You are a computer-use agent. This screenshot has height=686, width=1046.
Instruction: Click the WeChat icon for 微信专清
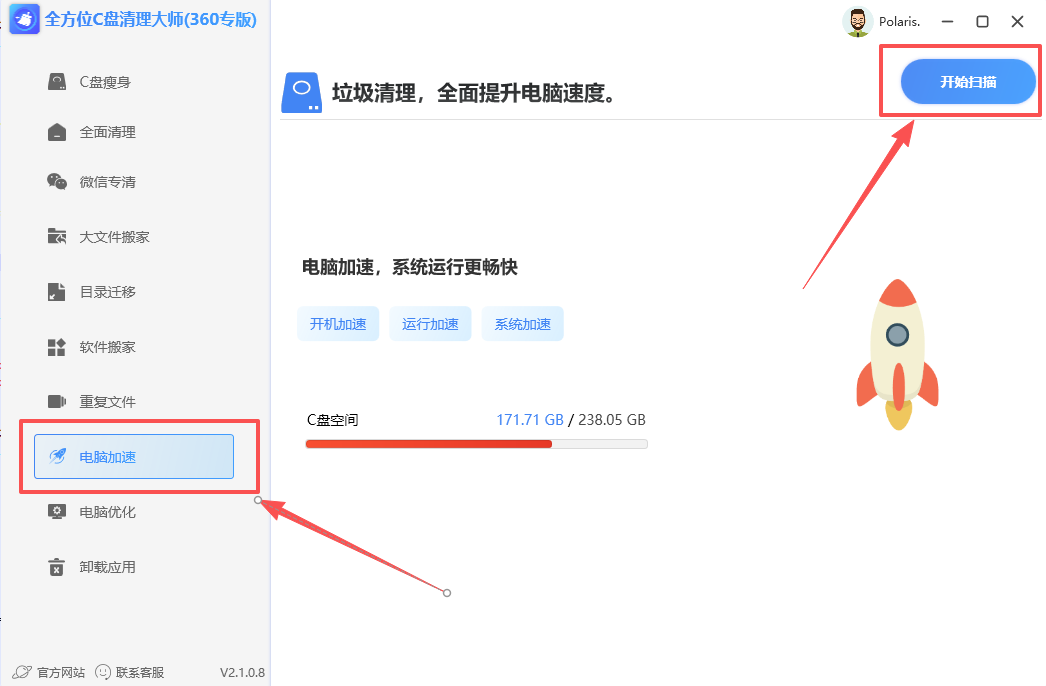pyautogui.click(x=57, y=181)
